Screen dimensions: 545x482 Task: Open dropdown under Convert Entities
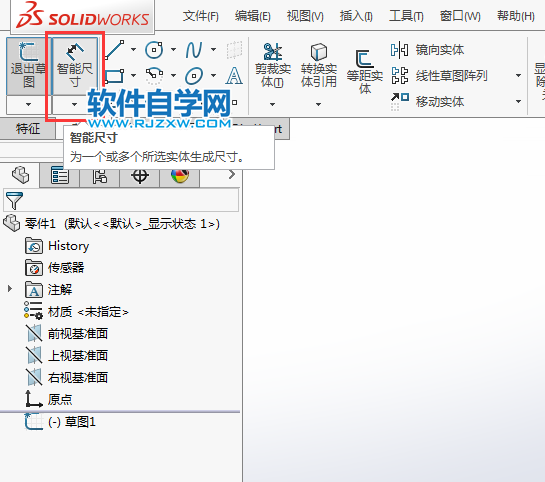pyautogui.click(x=318, y=104)
